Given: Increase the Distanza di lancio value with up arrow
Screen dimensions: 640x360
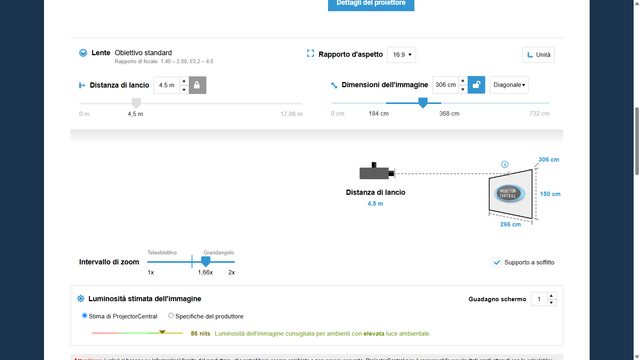Looking at the screenshot, I should pos(184,81).
